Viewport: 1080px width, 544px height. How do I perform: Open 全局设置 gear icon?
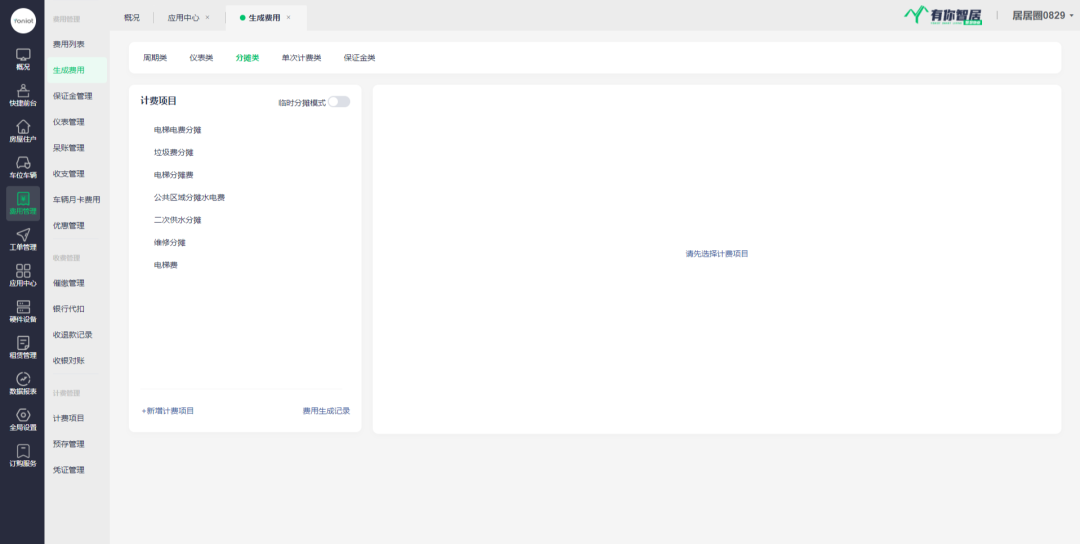23,418
